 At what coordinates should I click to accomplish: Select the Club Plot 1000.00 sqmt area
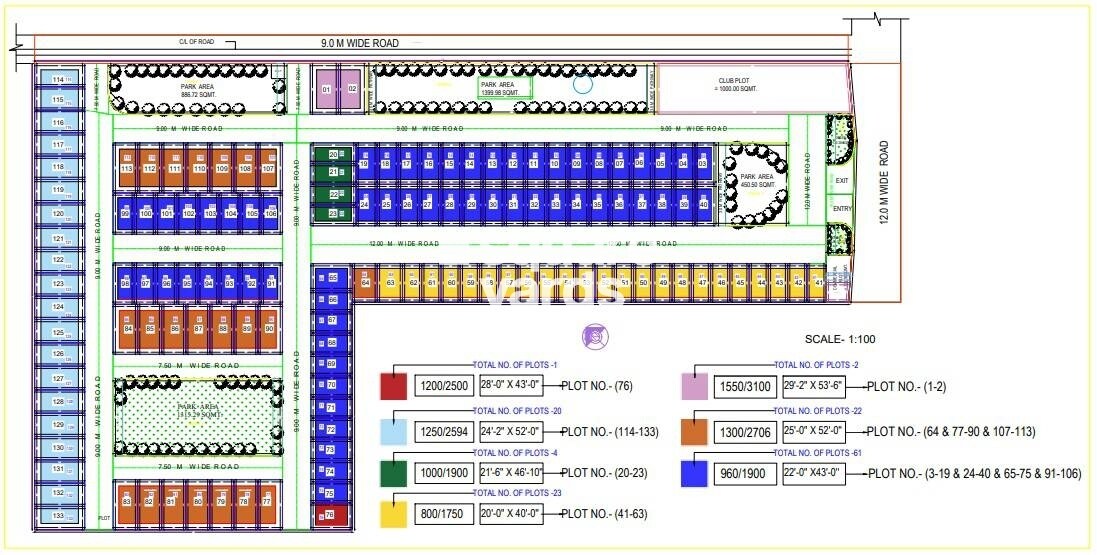point(739,87)
